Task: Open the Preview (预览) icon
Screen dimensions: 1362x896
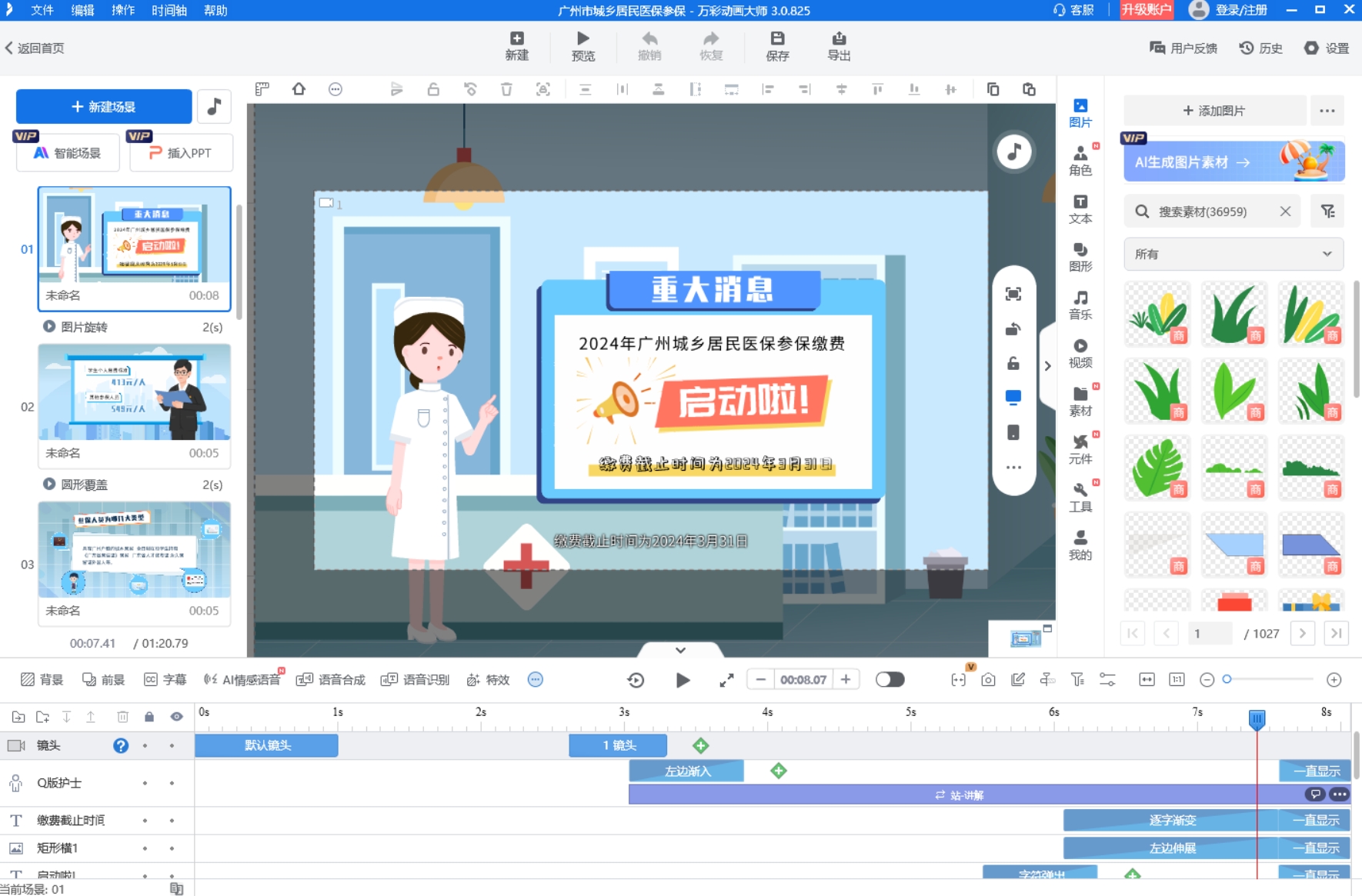Action: click(x=583, y=46)
